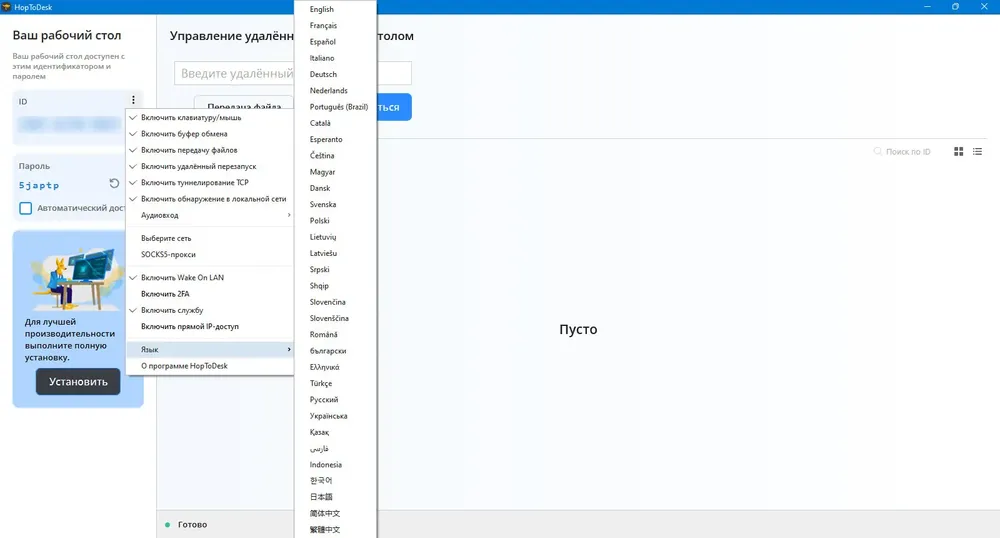Switch to list view of sessions
Image resolution: width=1000 pixels, height=538 pixels.
977,151
